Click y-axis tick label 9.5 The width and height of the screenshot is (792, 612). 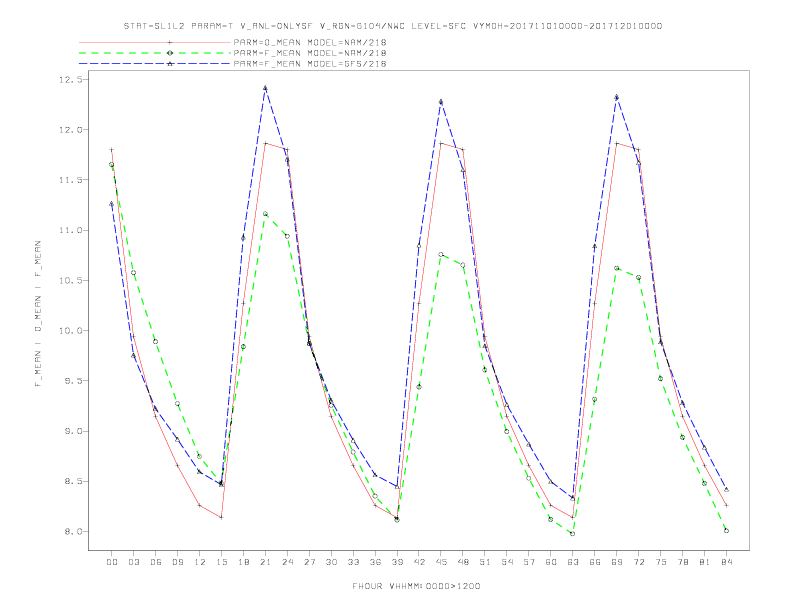tap(73, 381)
